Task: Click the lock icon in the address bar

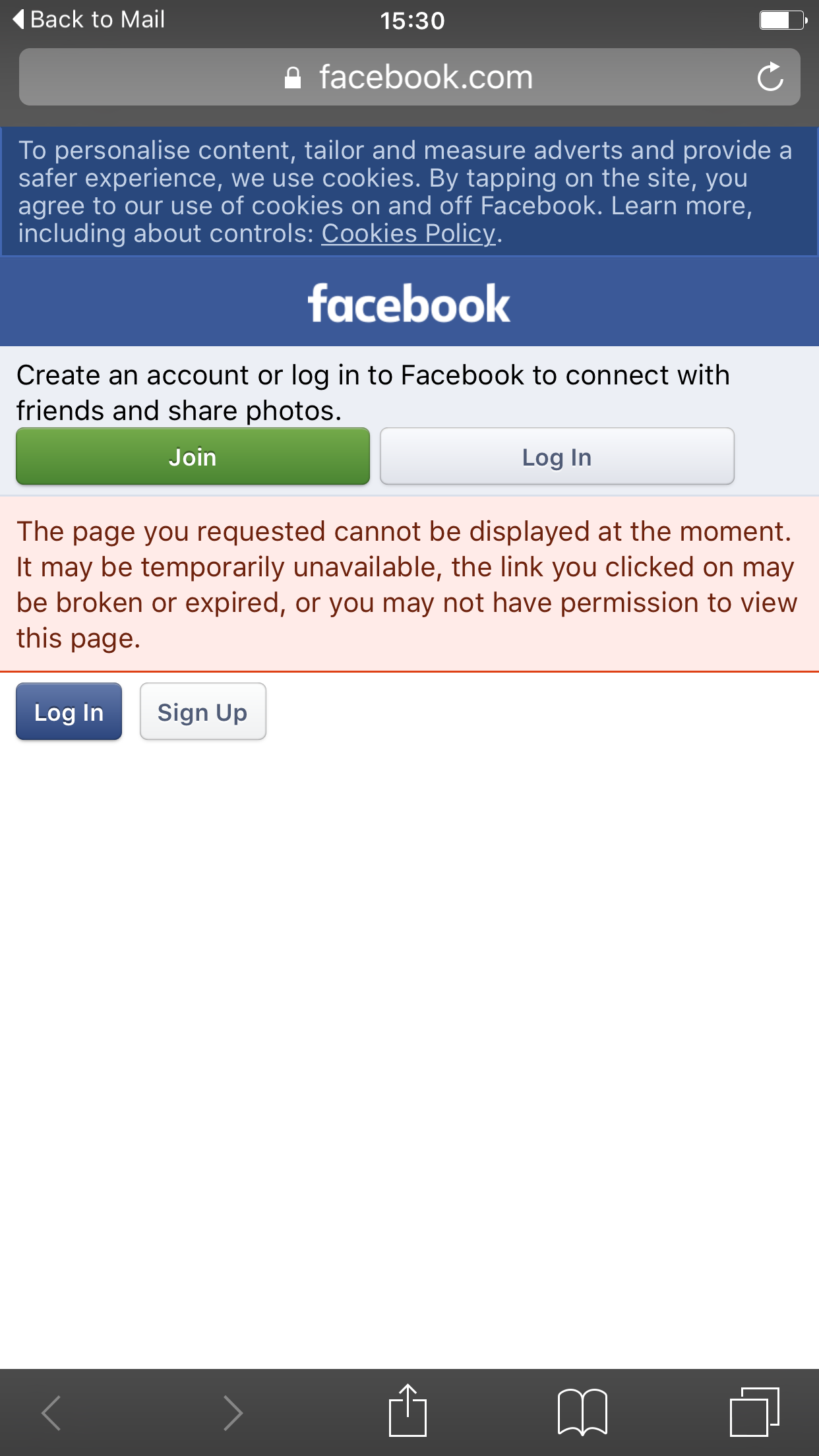Action: (292, 77)
